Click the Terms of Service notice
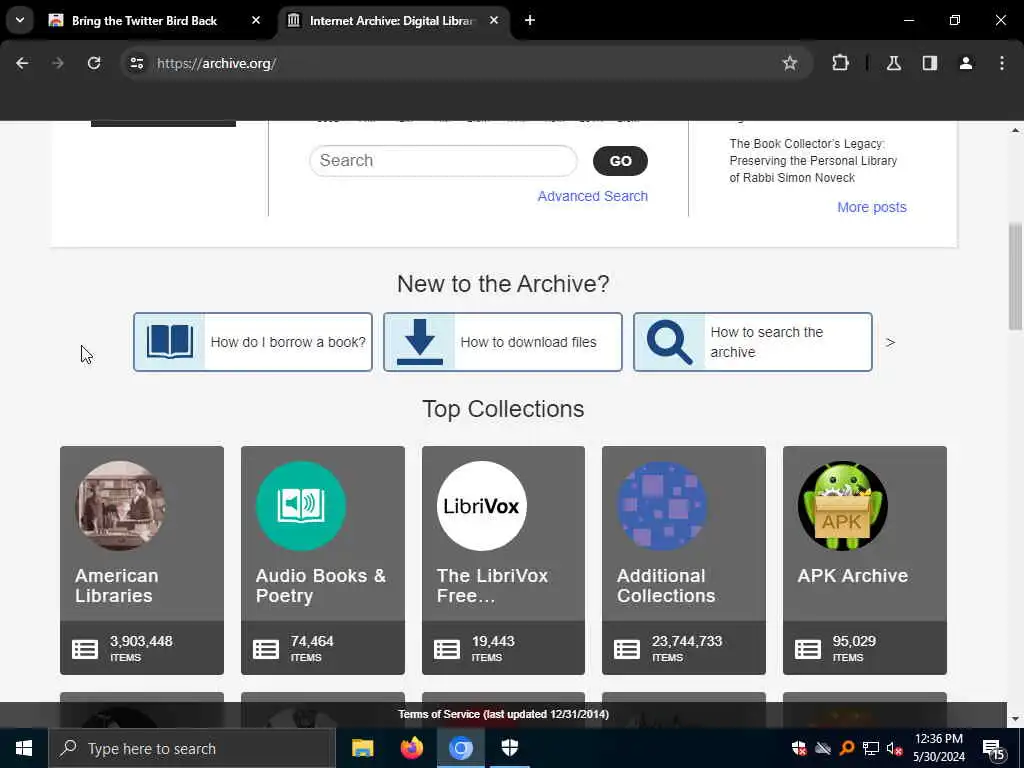1024x768 pixels. 504,714
